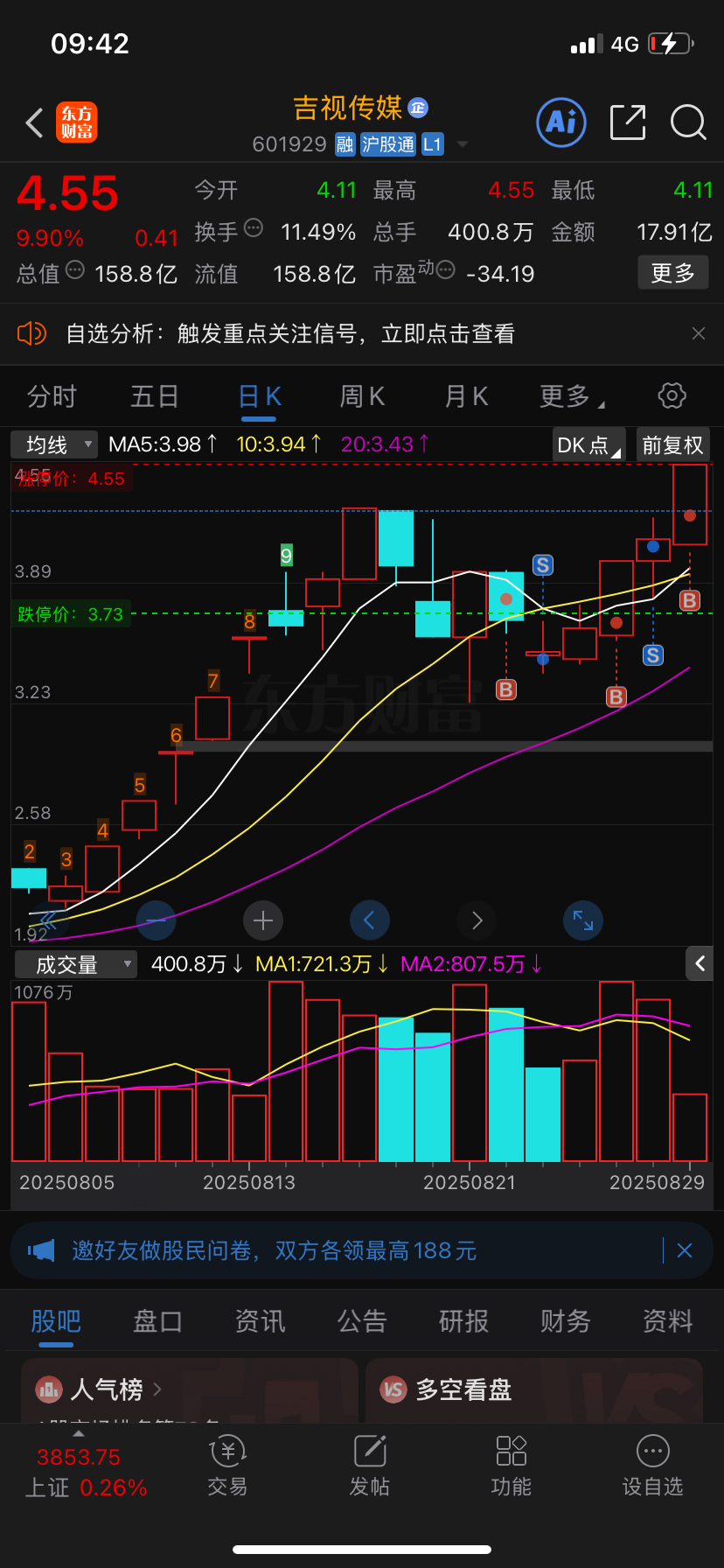
Task: Dismiss the 自选分析 banner
Action: click(x=698, y=333)
